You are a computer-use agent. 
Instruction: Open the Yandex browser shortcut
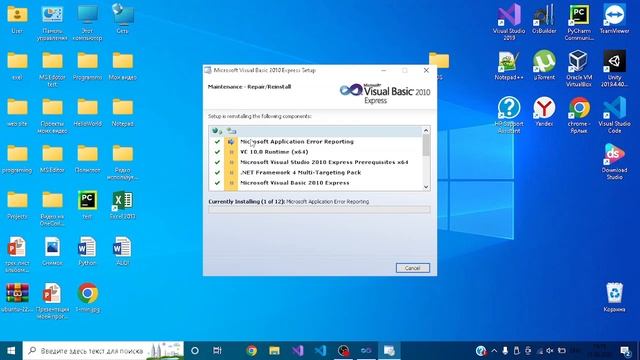pyautogui.click(x=544, y=111)
